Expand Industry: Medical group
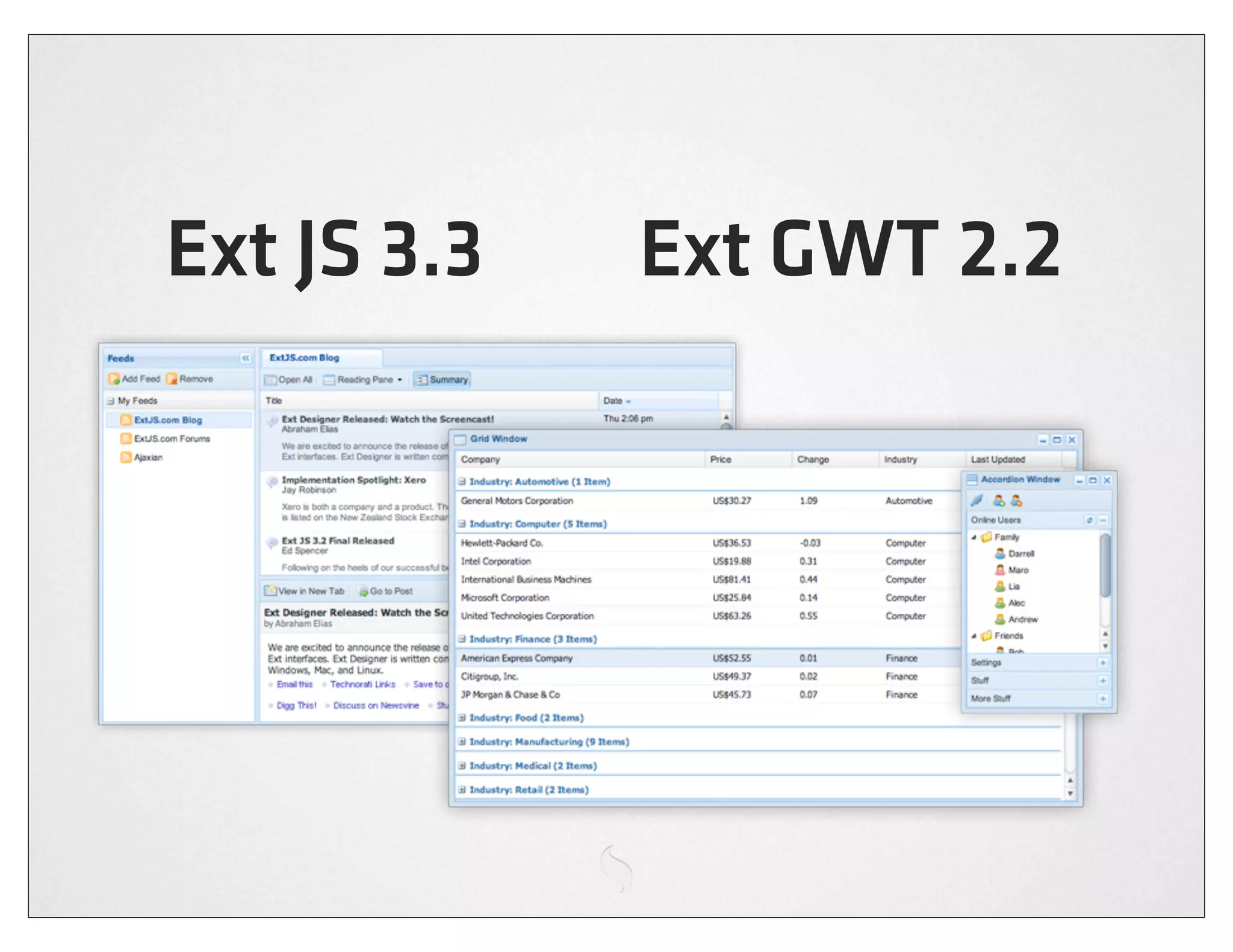This screenshot has width=1233, height=952. point(462,765)
